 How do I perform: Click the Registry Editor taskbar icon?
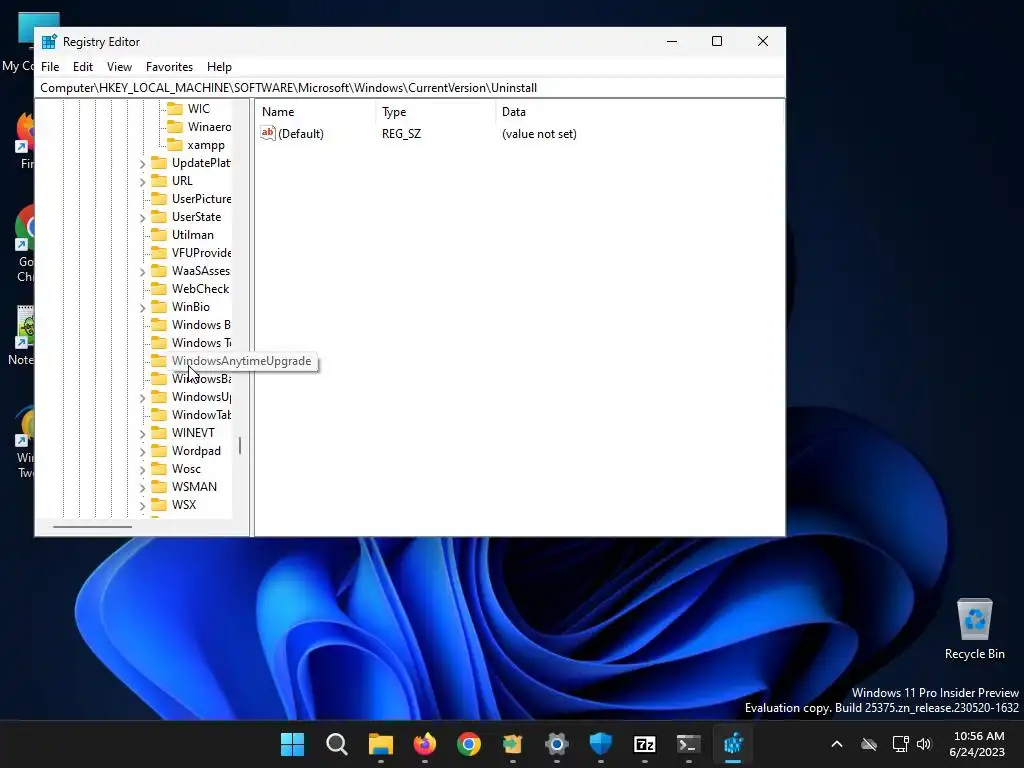[733, 744]
